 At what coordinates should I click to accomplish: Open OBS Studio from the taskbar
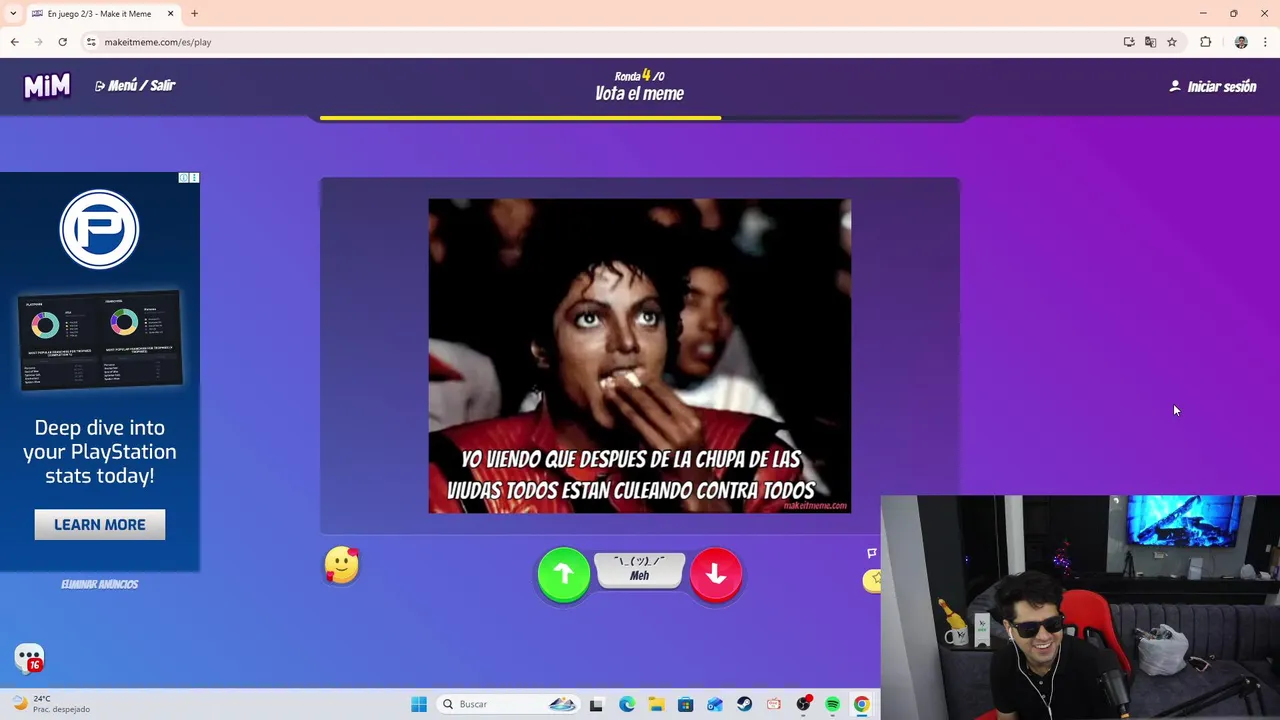point(803,704)
